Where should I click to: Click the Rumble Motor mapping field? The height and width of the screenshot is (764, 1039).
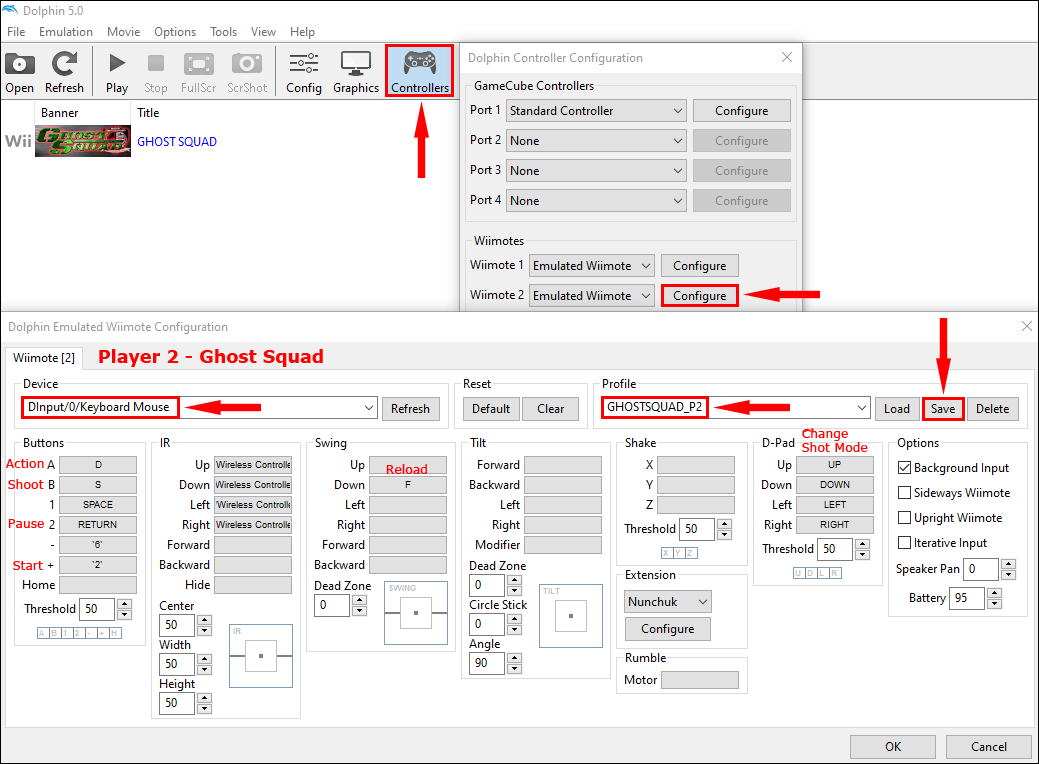(x=700, y=680)
